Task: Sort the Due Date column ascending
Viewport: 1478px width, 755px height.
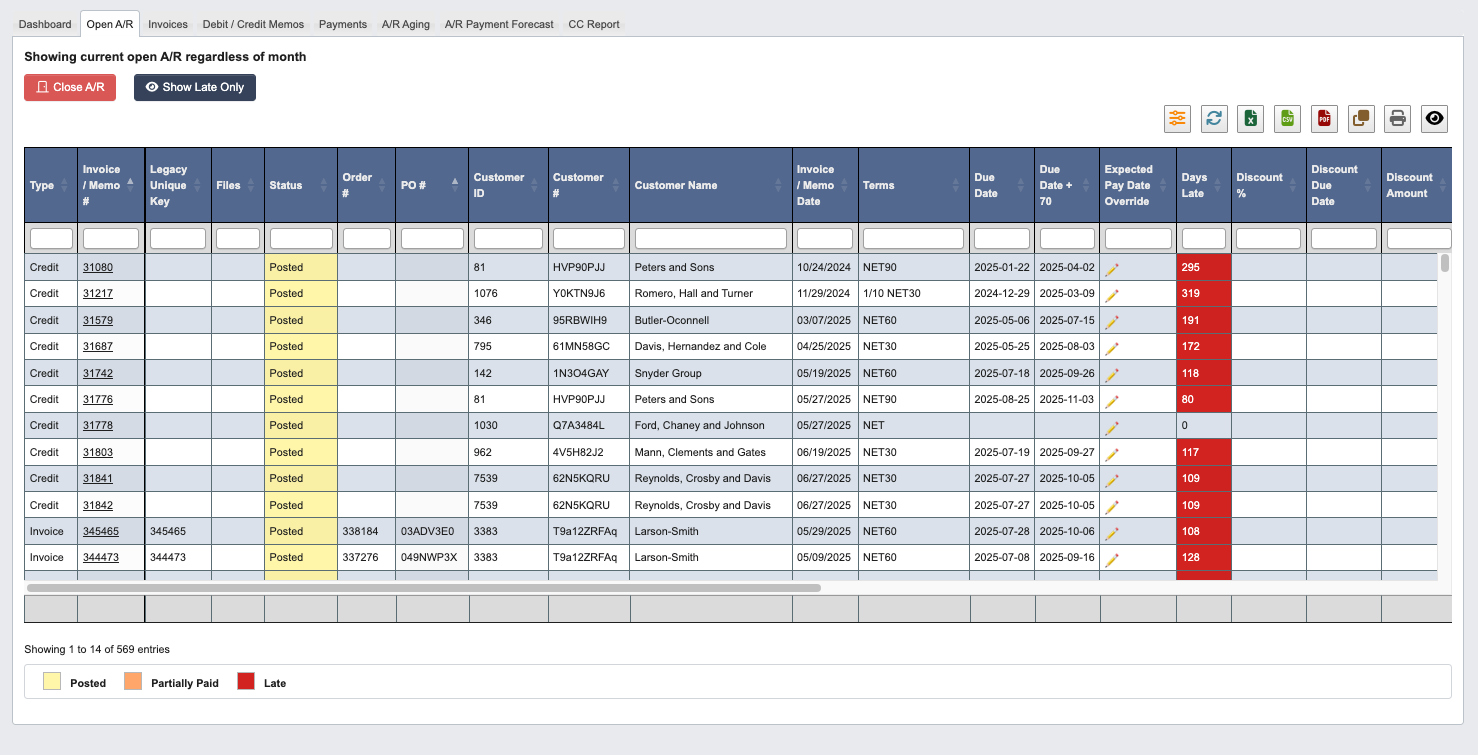Action: (x=1022, y=180)
